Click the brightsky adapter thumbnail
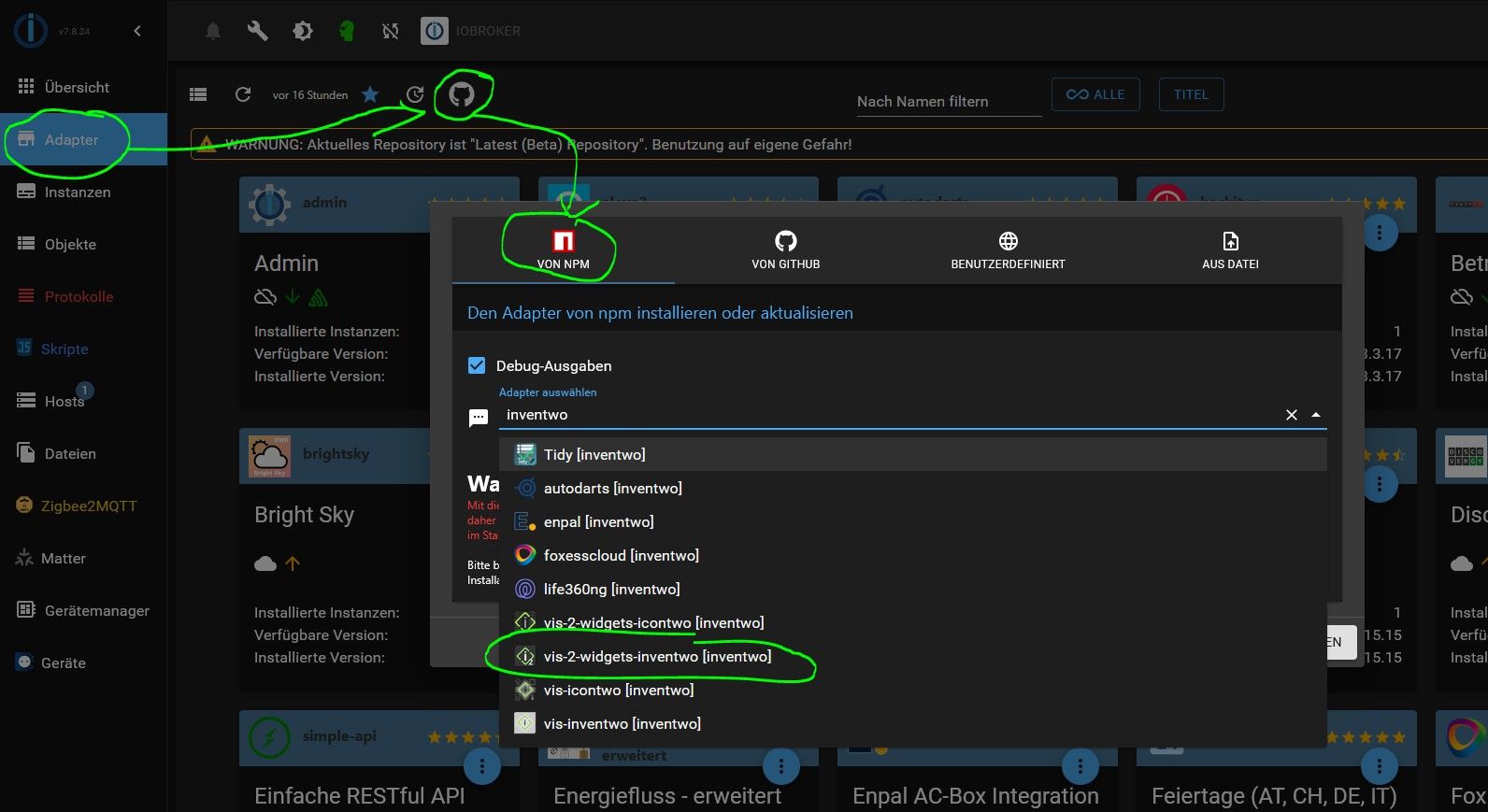Viewport: 1488px width, 812px height. [x=270, y=456]
